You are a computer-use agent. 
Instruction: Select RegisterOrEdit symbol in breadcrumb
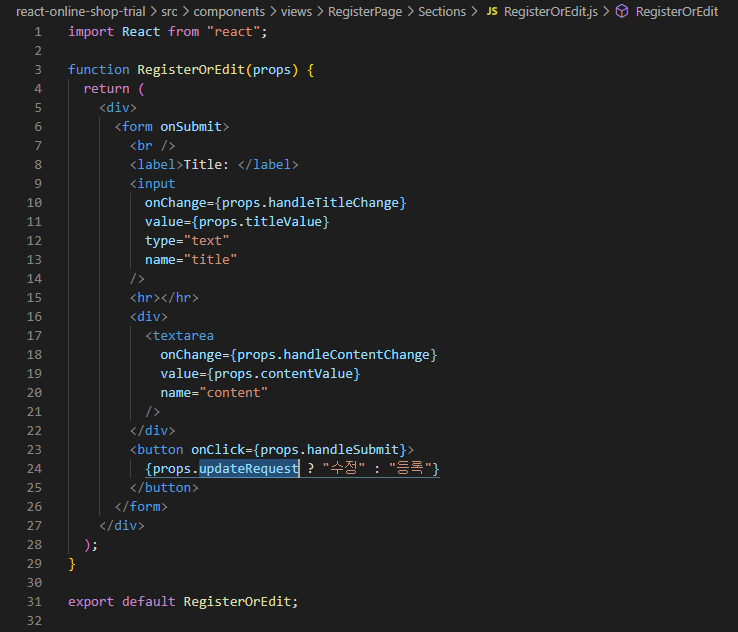pos(677,11)
